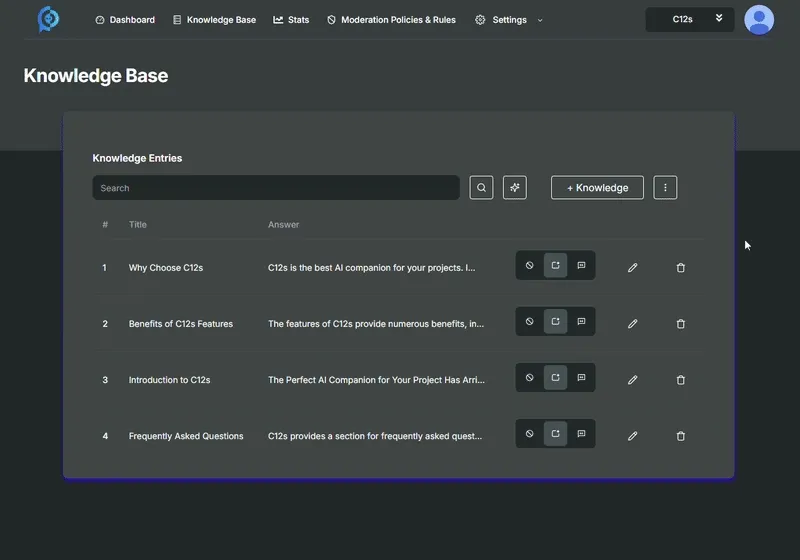Expand the Settings menu chevron

tap(540, 20)
